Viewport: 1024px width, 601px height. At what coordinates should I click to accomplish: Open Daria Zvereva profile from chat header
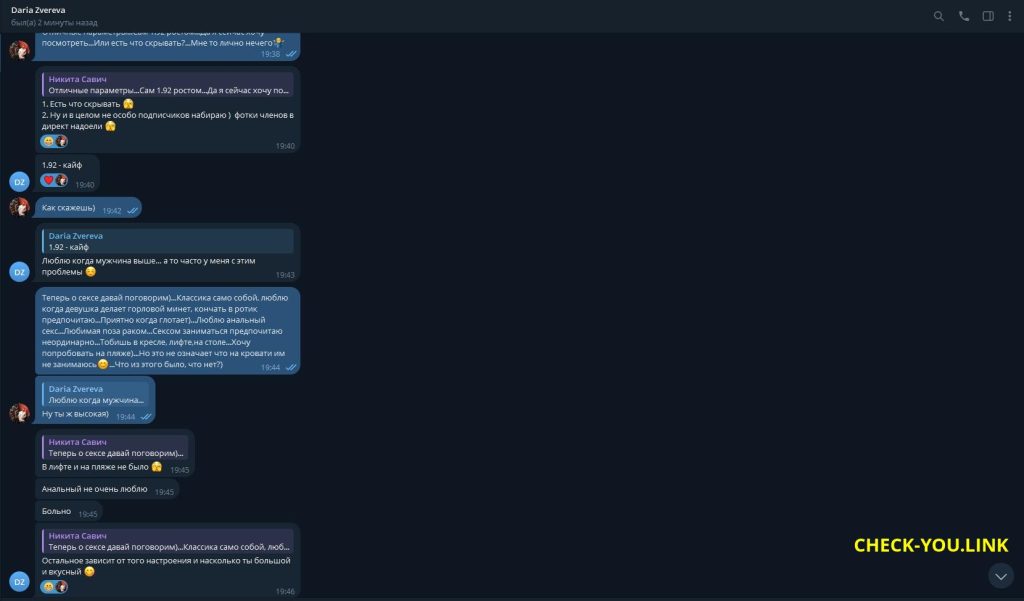click(40, 10)
